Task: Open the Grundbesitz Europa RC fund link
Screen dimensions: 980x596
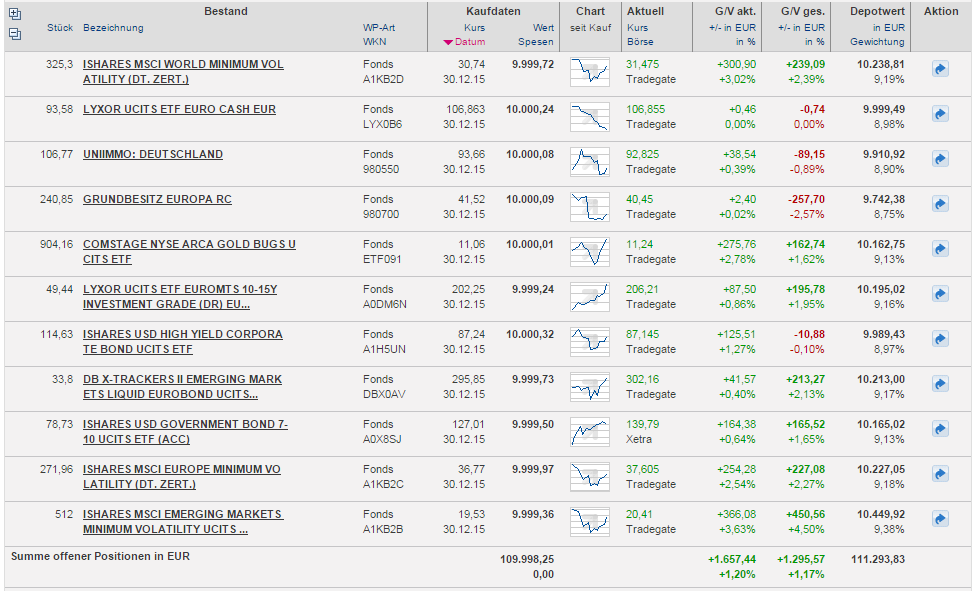Action: click(157, 199)
